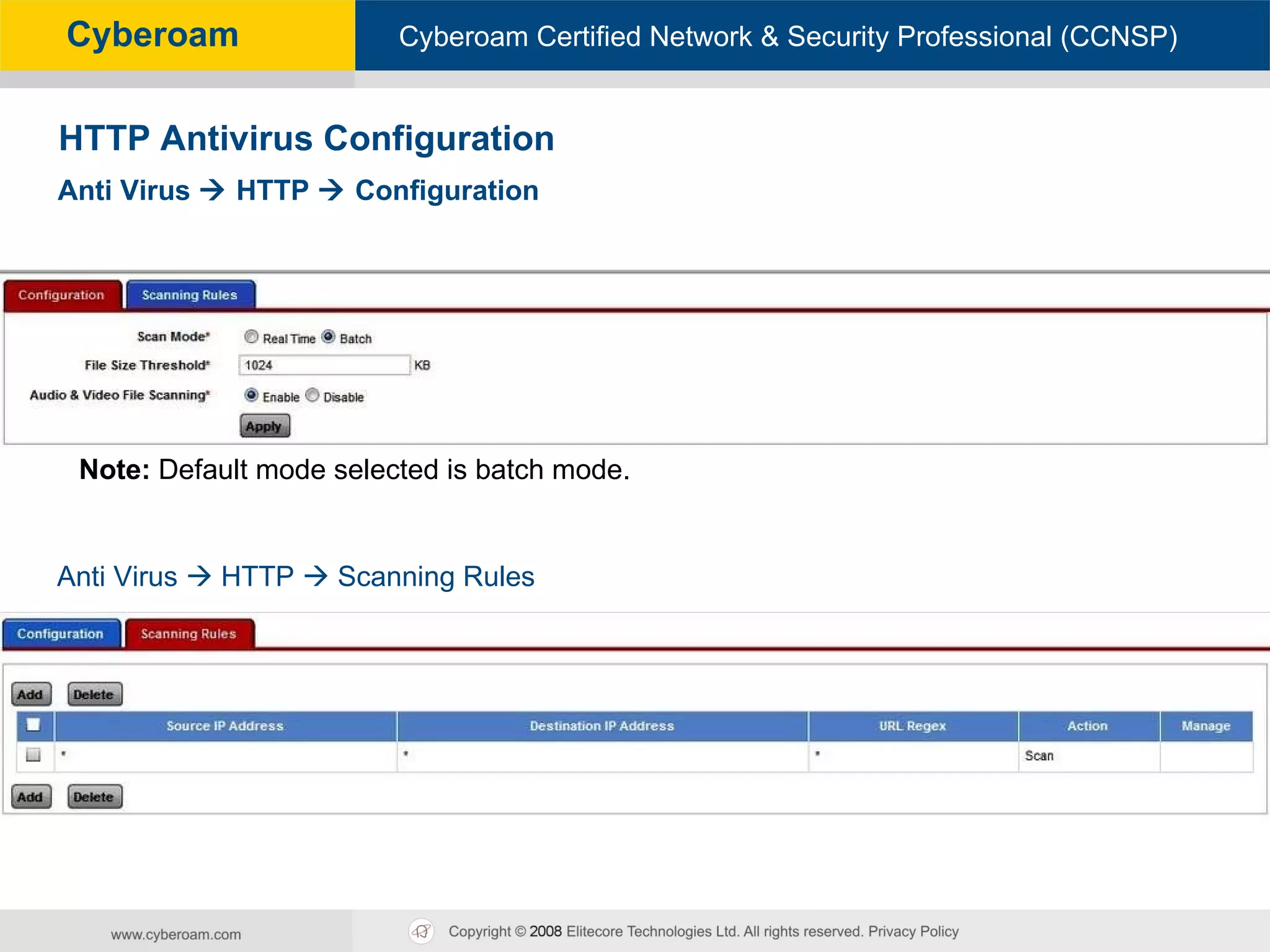Click the Manage column header
This screenshot has width=1270, height=952.
tap(1206, 726)
